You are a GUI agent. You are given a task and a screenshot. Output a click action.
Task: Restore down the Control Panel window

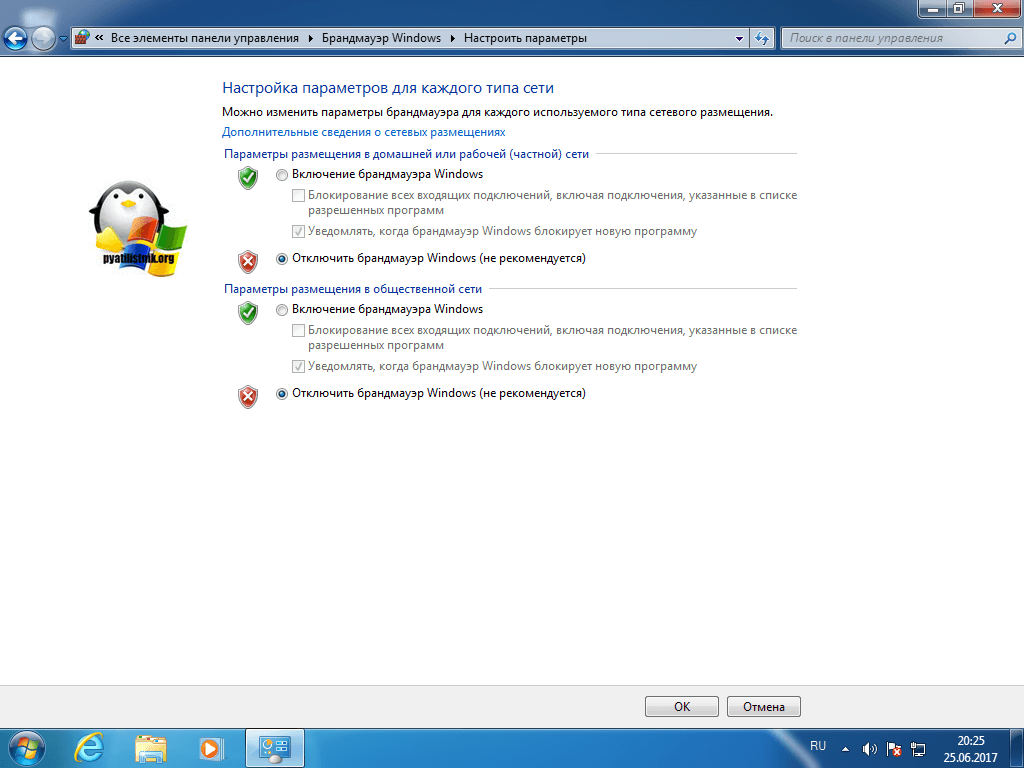coord(959,8)
